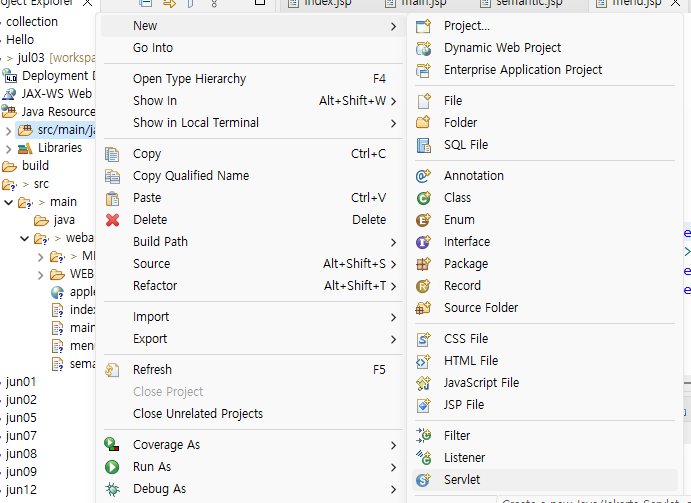Click the SQL File icon
The height and width of the screenshot is (503, 691).
[x=424, y=145]
